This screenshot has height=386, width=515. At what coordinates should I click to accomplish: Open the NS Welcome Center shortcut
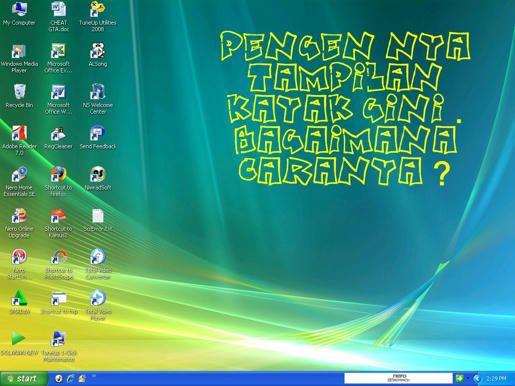98,99
